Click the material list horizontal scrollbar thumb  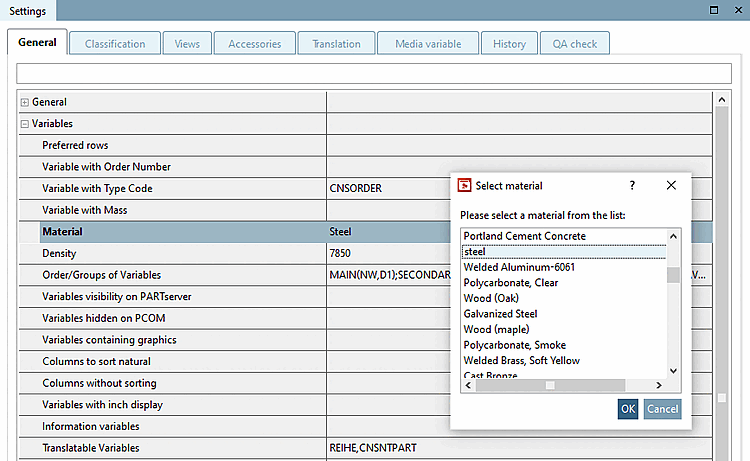[550, 385]
